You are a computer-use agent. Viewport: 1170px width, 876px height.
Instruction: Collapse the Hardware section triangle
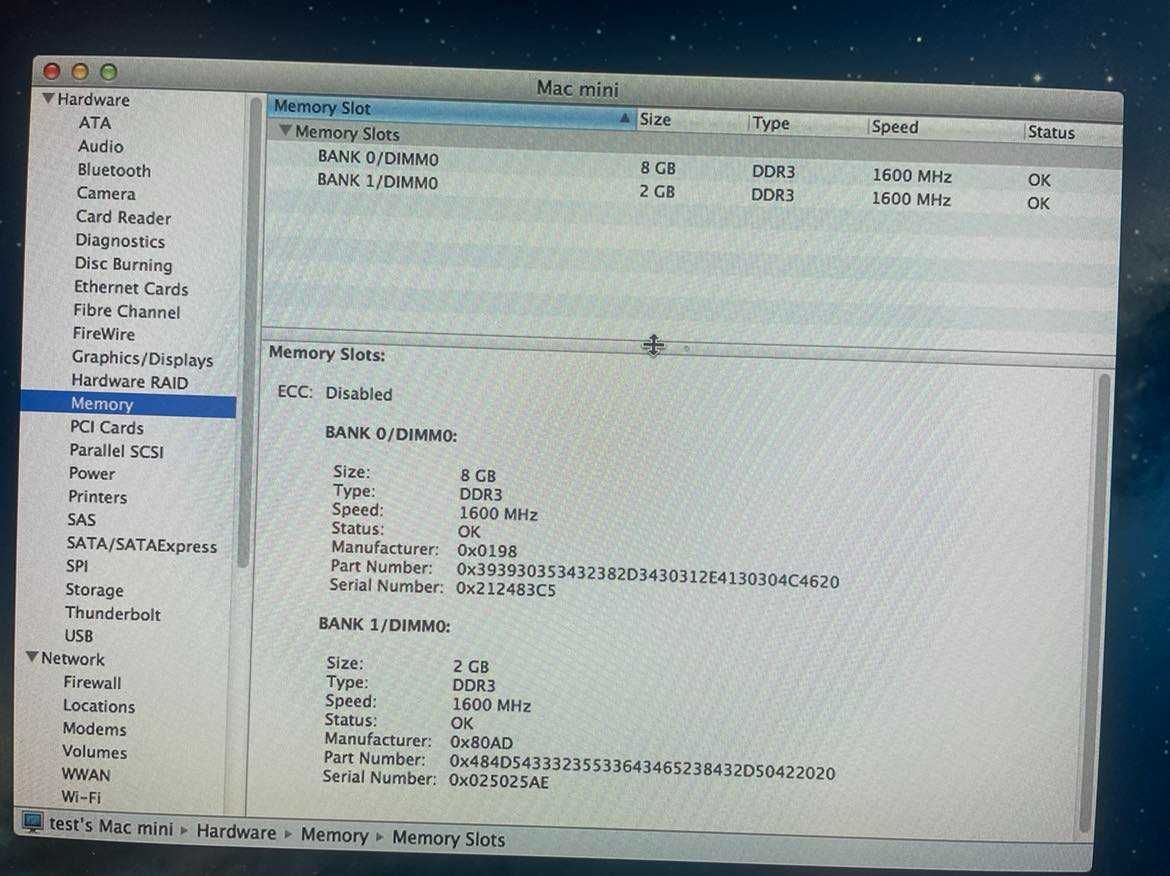(49, 98)
